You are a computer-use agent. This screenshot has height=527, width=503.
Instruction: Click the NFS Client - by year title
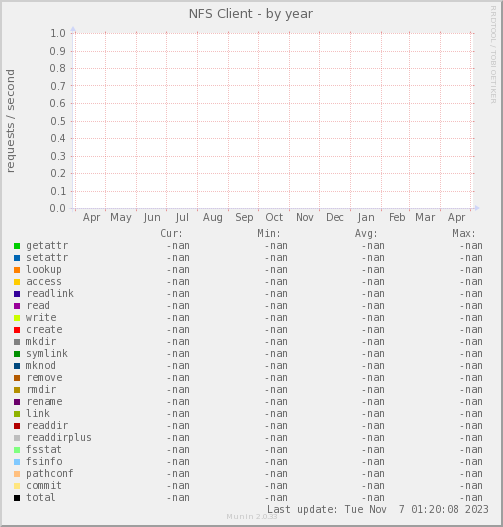[x=251, y=14]
